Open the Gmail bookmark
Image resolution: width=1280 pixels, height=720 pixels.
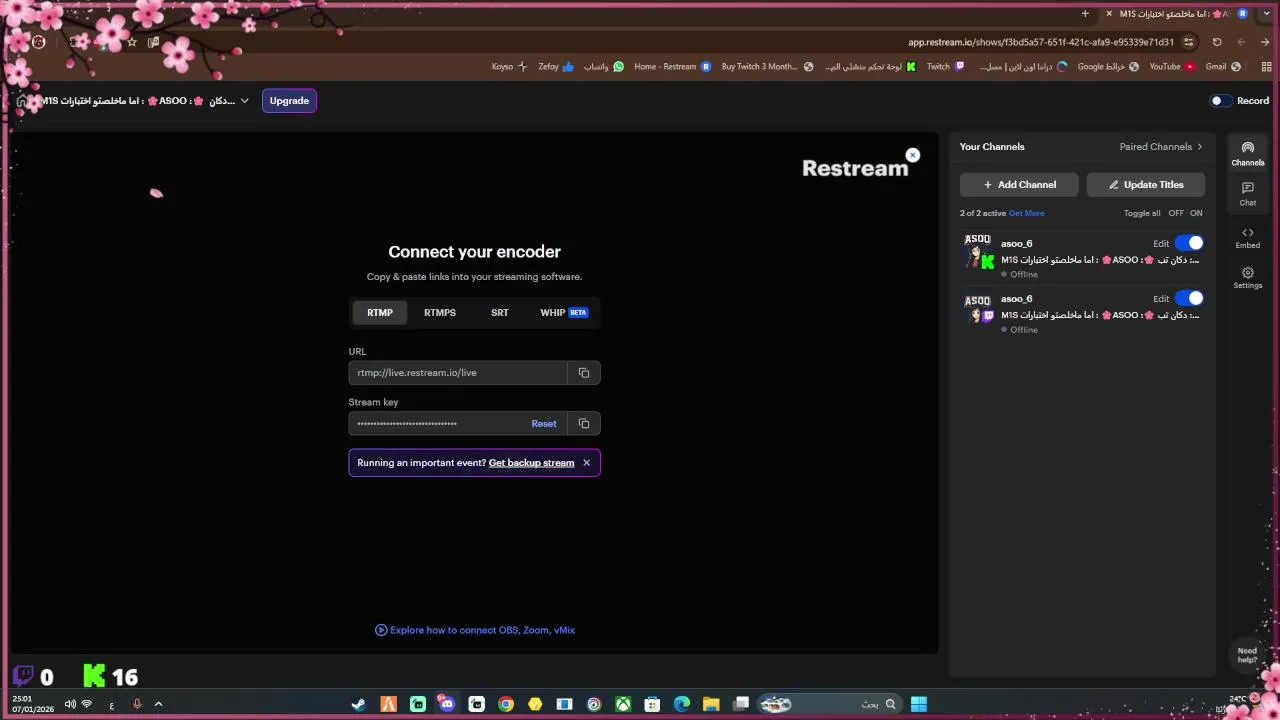pos(1223,67)
